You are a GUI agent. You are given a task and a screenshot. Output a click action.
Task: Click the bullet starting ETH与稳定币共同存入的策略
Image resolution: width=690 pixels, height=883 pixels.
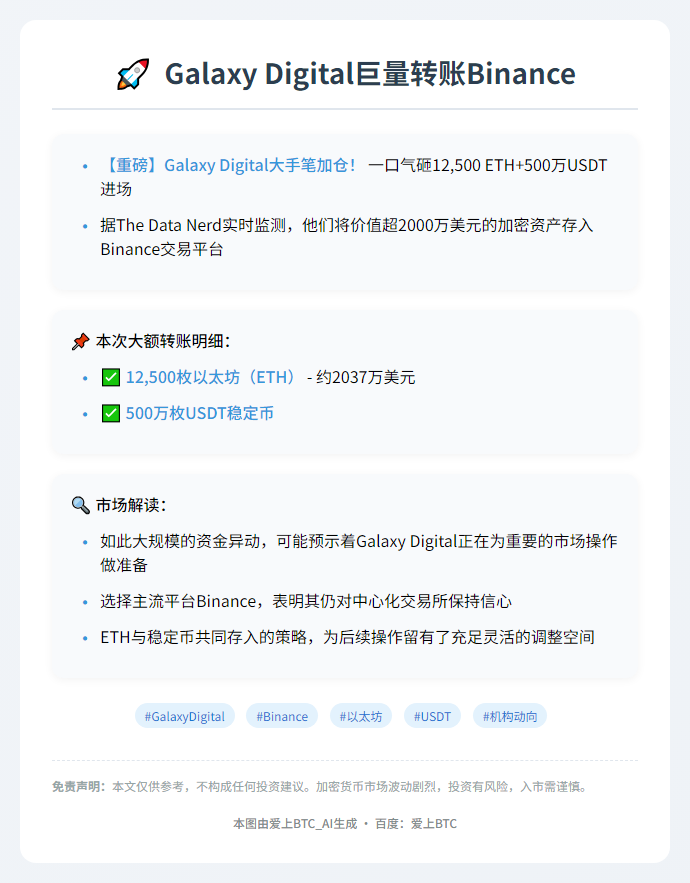(x=348, y=637)
